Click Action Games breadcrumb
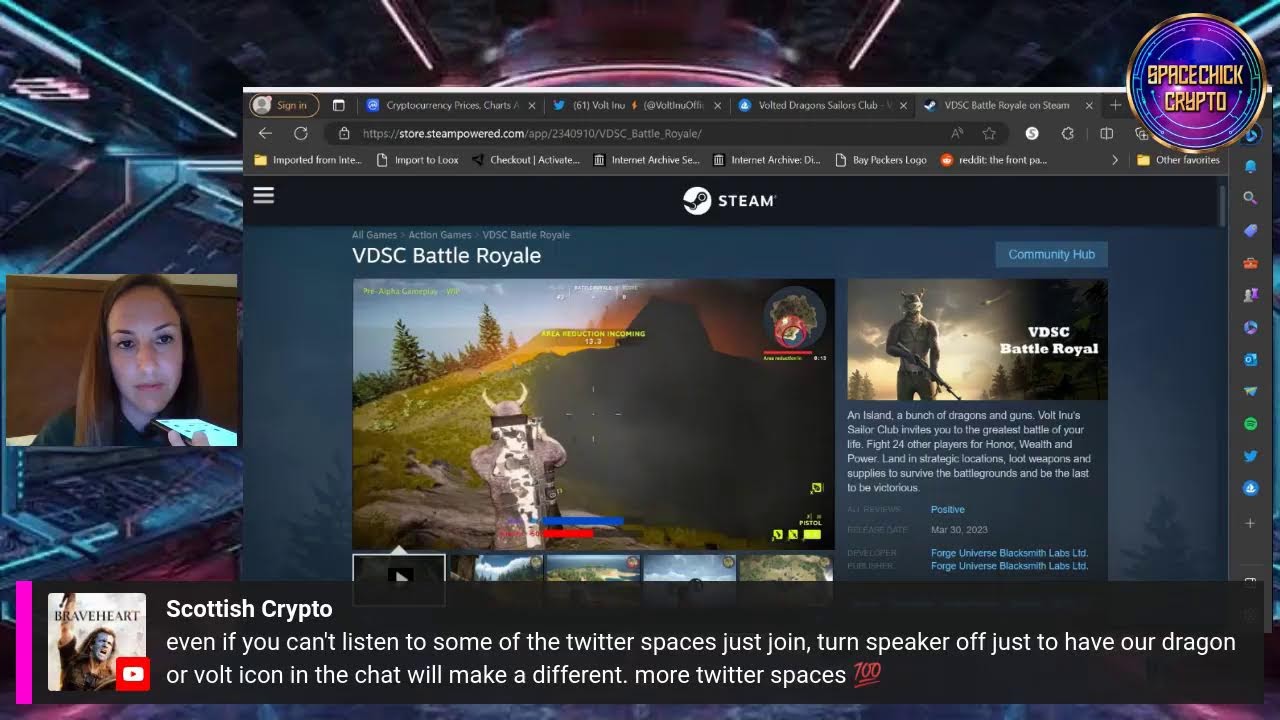1280x720 pixels. 440,235
